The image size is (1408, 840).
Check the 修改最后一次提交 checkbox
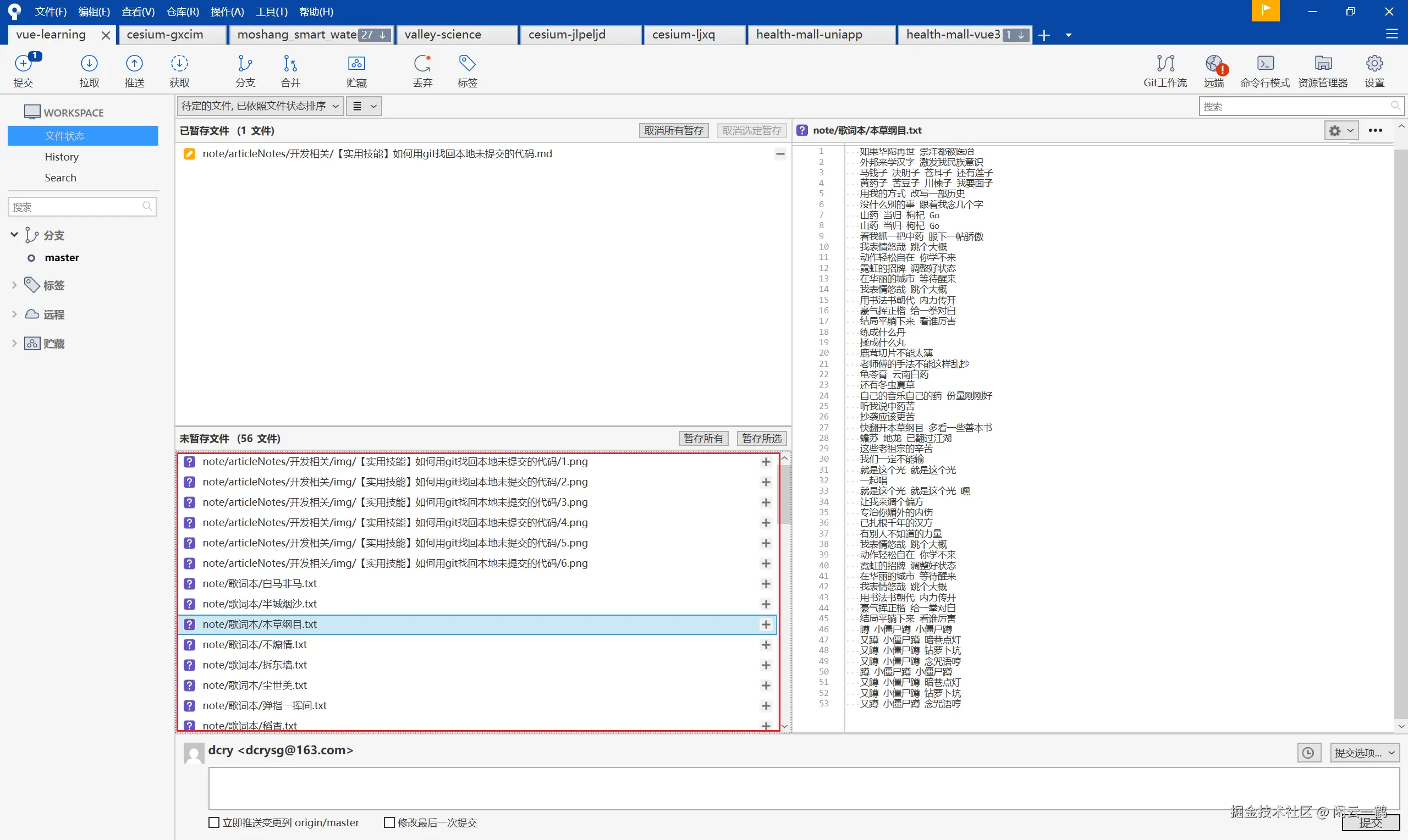point(389,822)
